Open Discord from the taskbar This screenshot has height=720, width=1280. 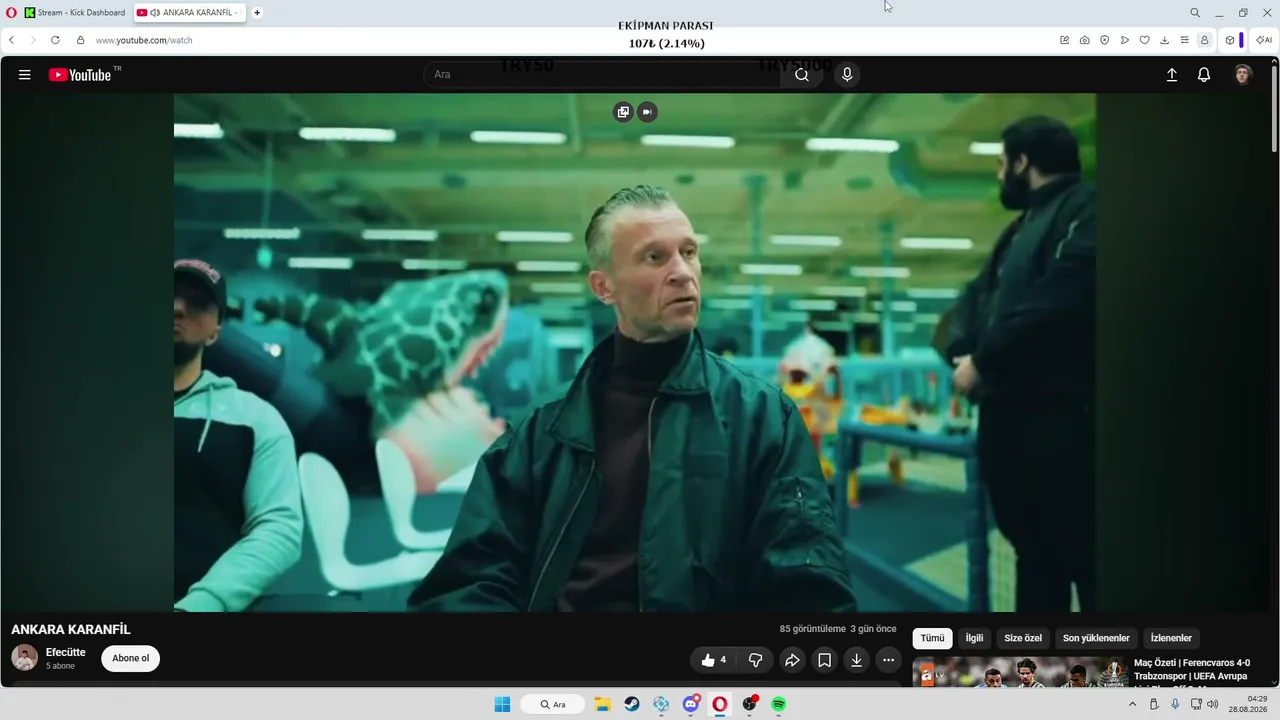coord(691,704)
